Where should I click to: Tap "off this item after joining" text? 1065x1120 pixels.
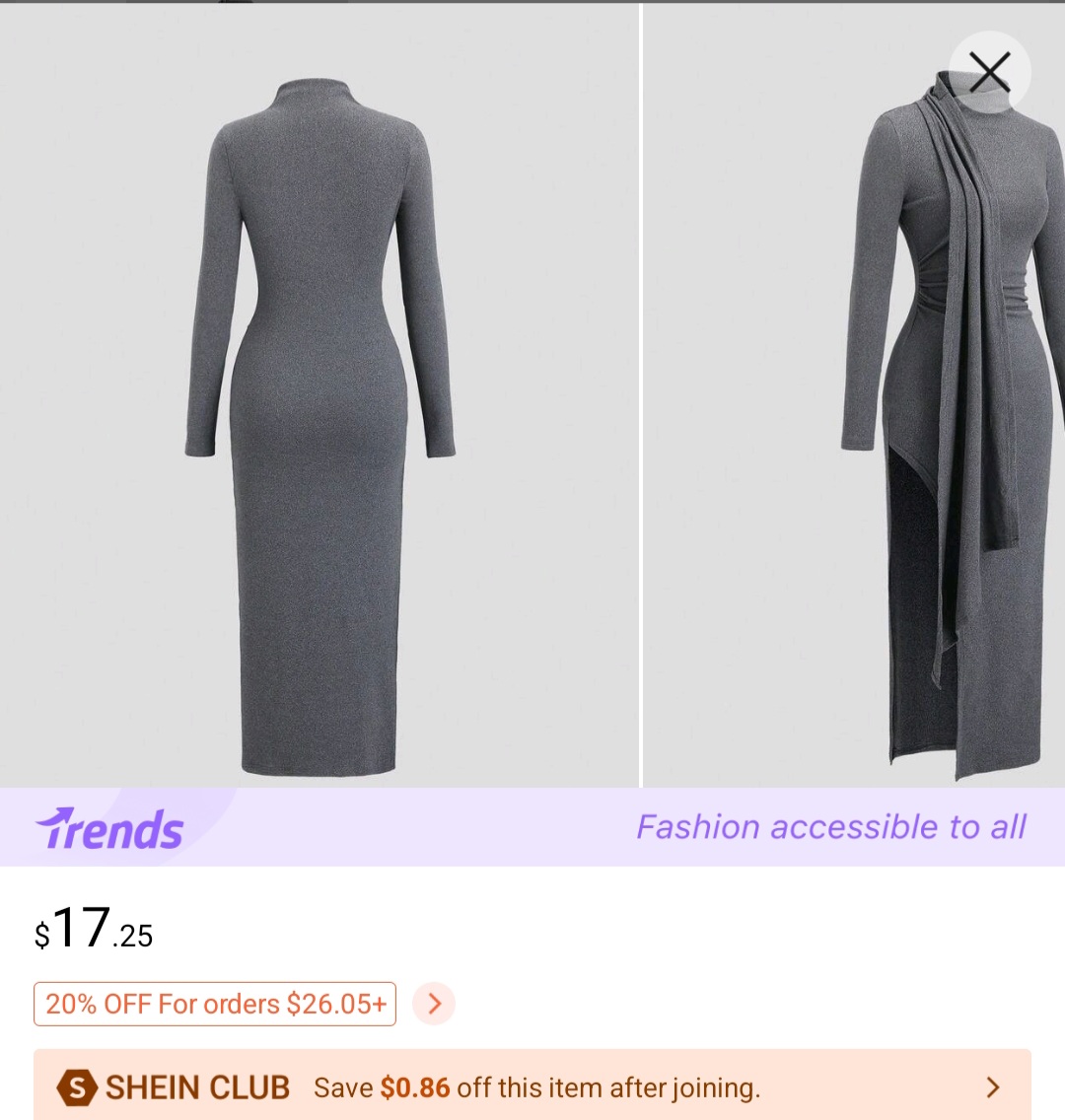(x=608, y=1087)
